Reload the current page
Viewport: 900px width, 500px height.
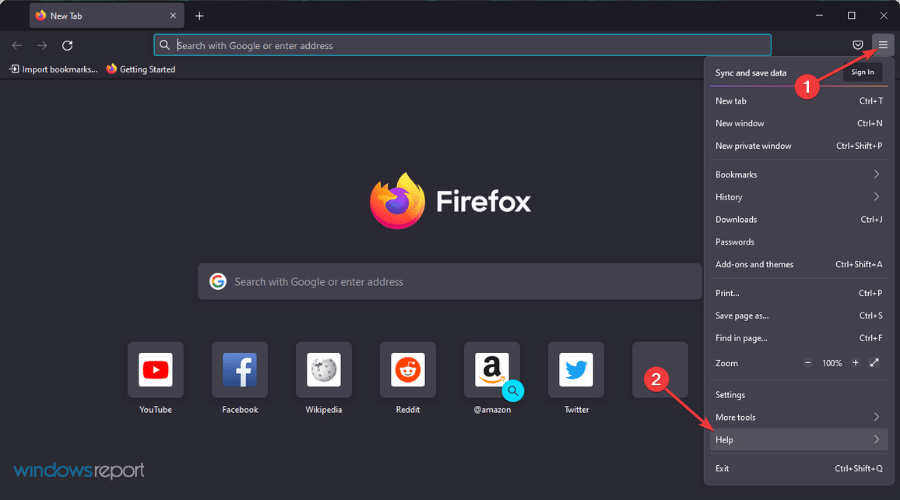point(67,45)
